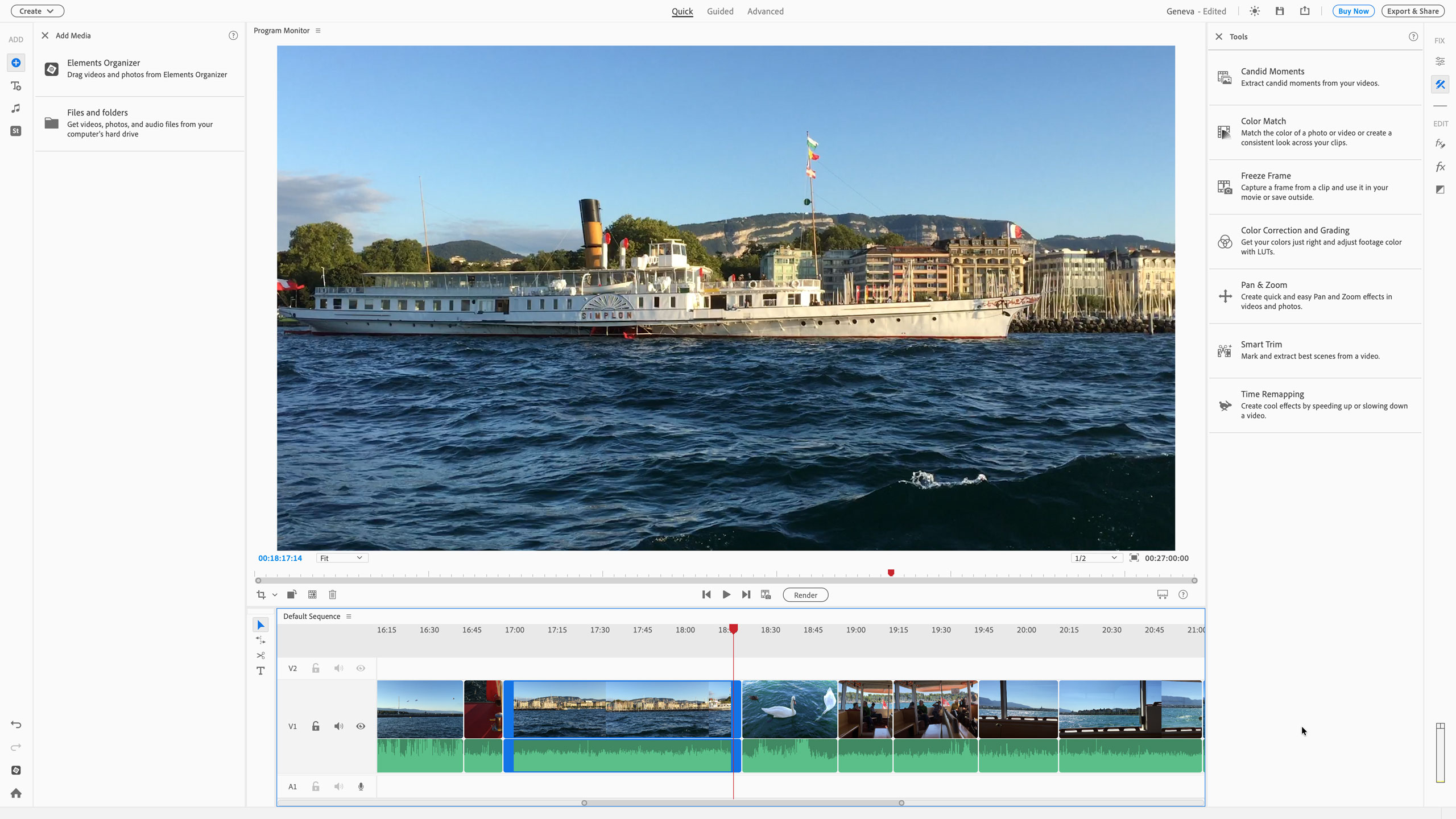Click the play button under monitor

point(726,595)
